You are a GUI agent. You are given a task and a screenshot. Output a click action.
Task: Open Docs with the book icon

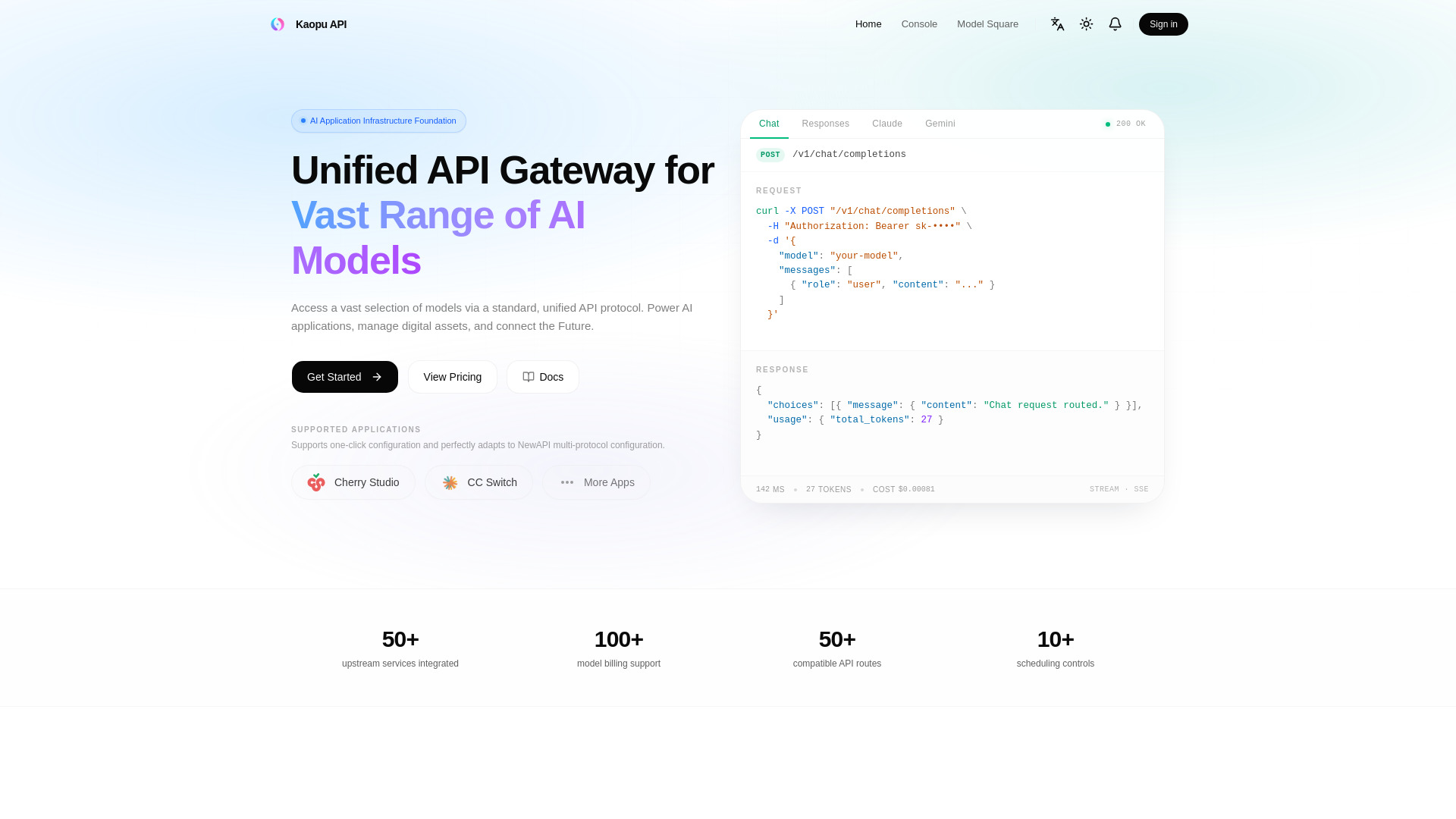543,377
